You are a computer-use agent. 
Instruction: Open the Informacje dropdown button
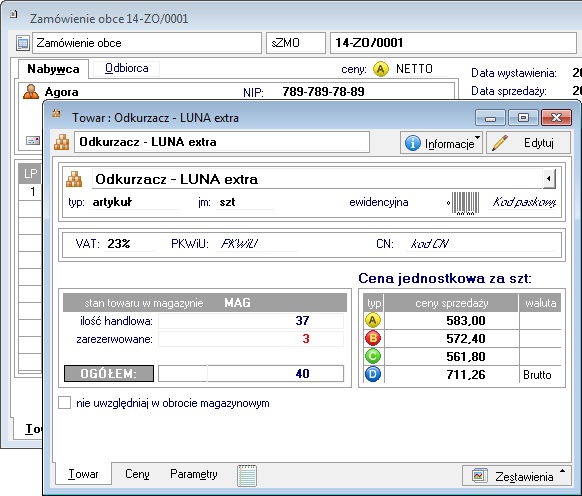[441, 143]
